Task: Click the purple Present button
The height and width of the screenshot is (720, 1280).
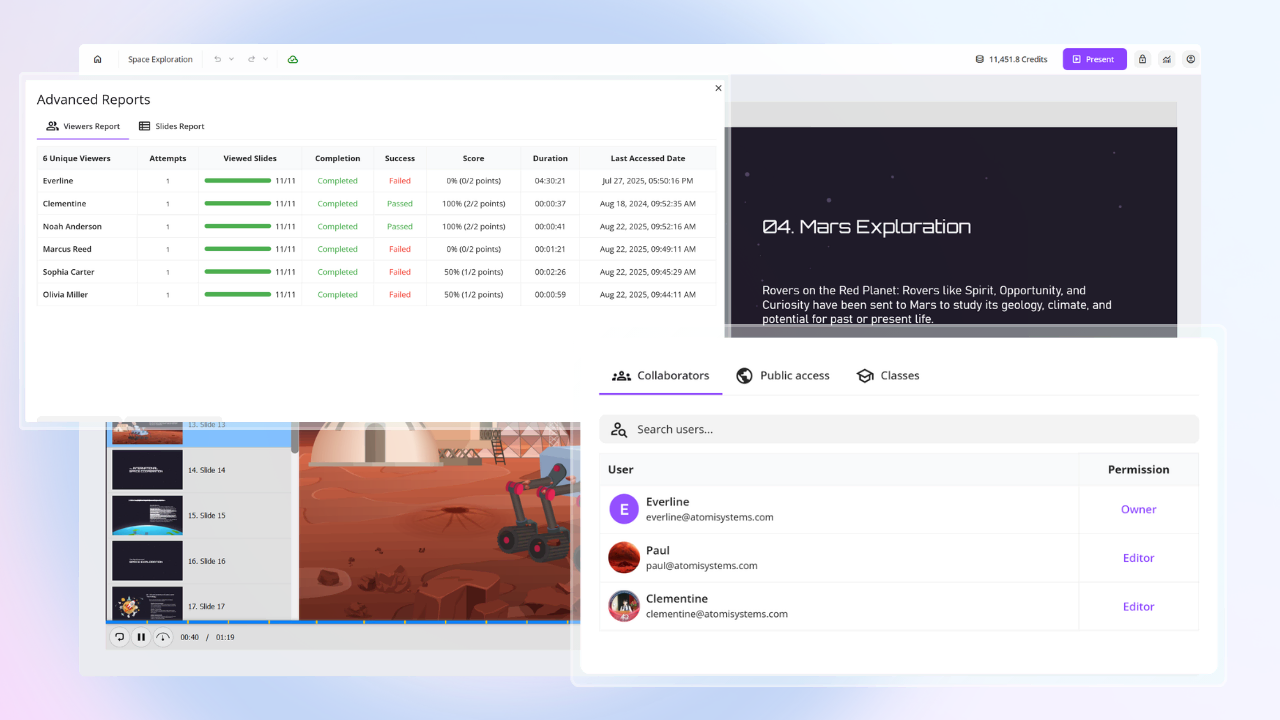Action: [x=1094, y=59]
